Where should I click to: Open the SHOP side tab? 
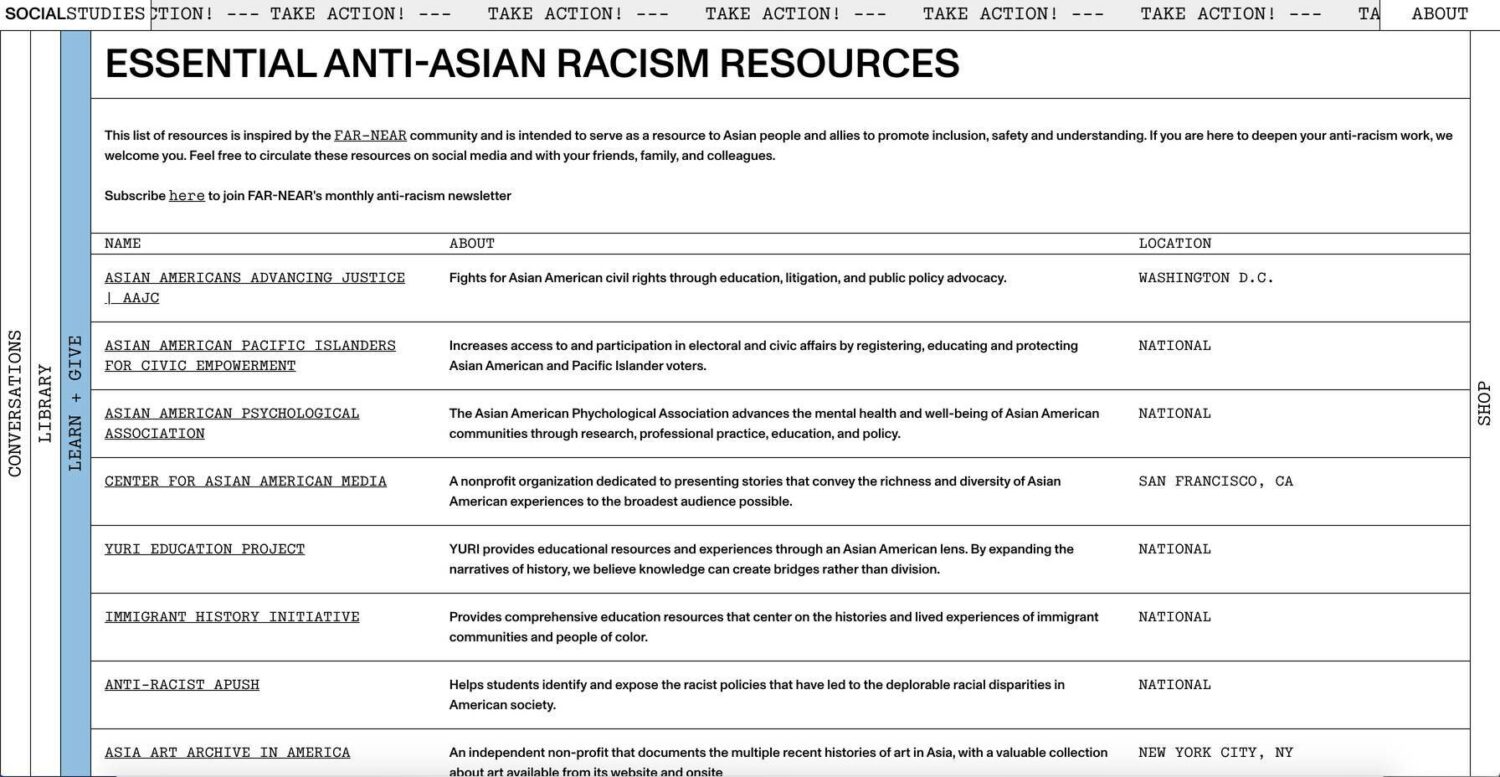tap(1484, 403)
